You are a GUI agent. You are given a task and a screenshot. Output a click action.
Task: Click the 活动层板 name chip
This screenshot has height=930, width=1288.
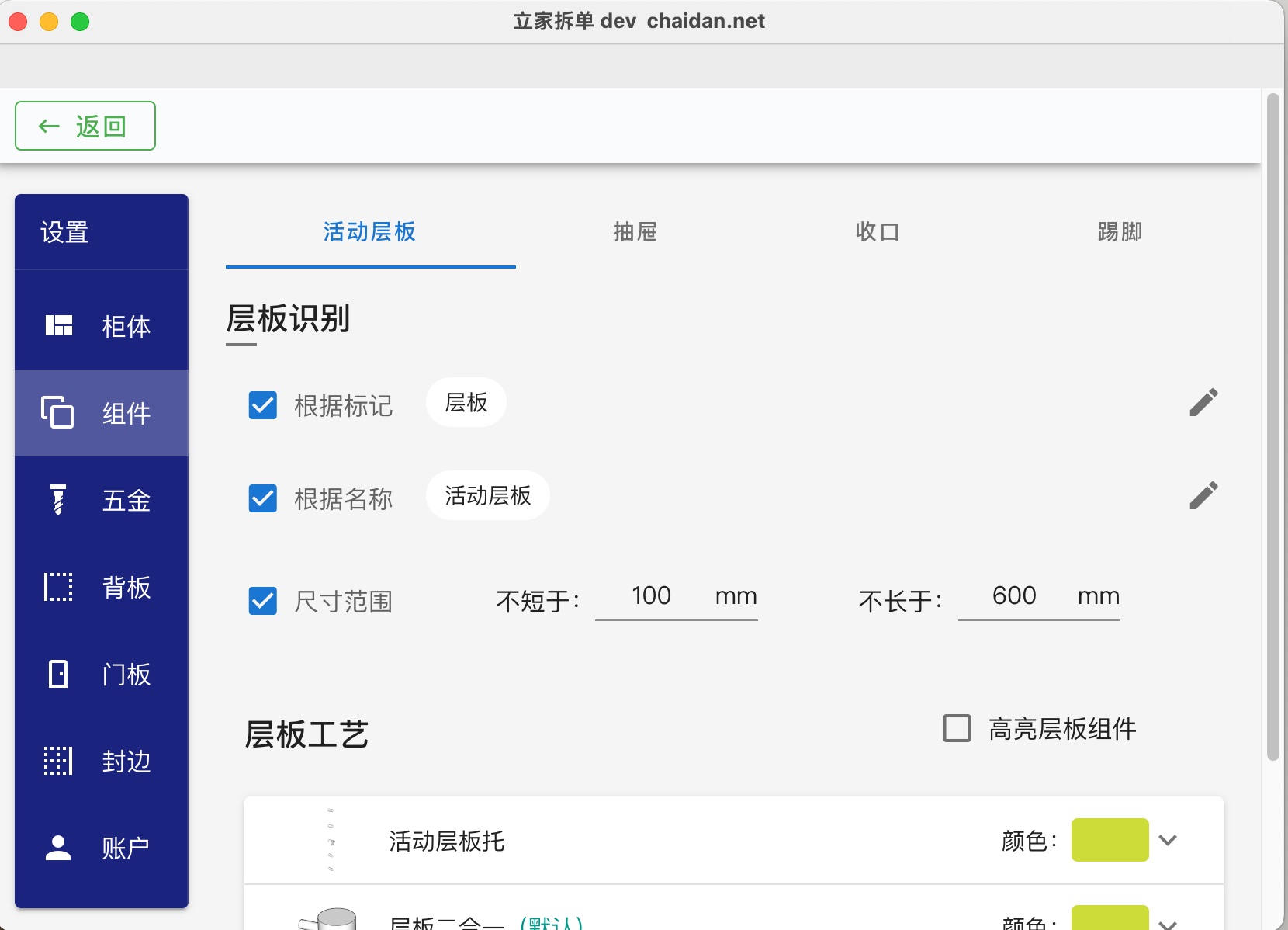click(x=488, y=495)
